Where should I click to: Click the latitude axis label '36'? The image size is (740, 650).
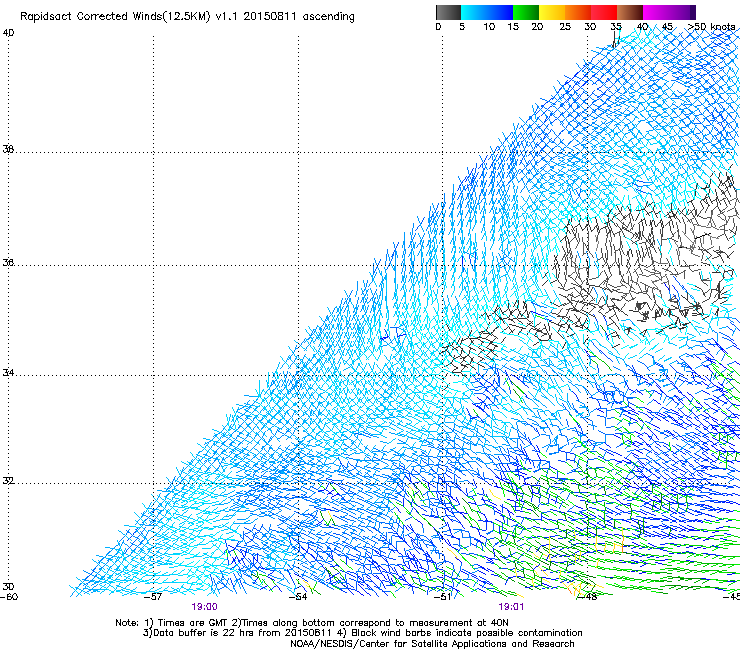pyautogui.click(x=8, y=262)
